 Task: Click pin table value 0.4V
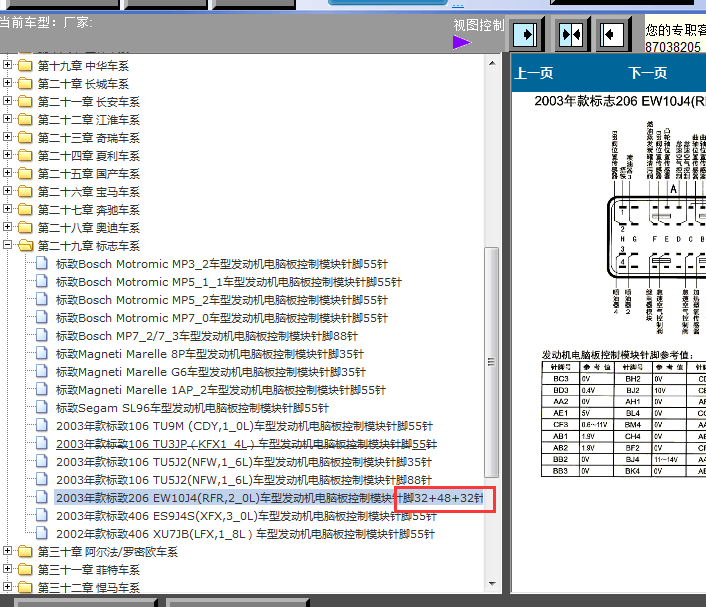597,390
